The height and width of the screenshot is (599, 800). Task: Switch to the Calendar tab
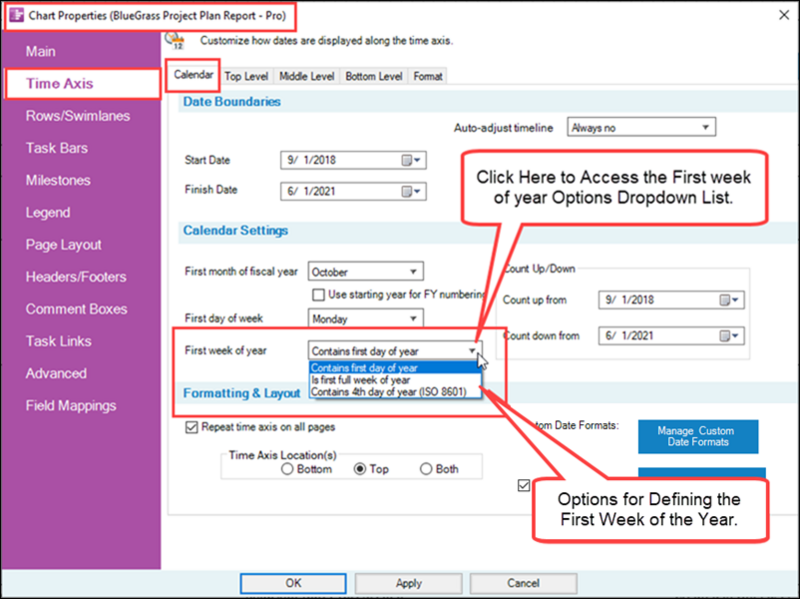coord(193,76)
